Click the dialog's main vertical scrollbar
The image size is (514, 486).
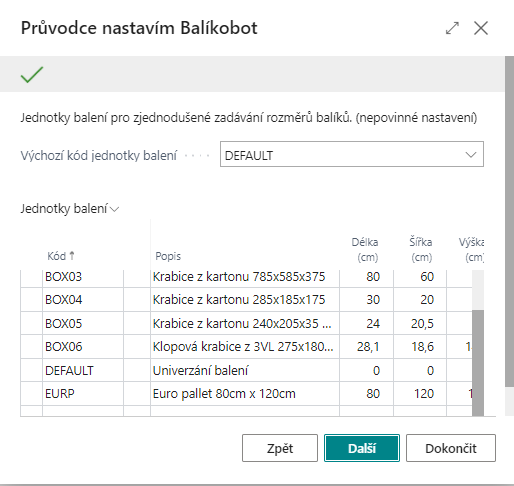coord(509,222)
